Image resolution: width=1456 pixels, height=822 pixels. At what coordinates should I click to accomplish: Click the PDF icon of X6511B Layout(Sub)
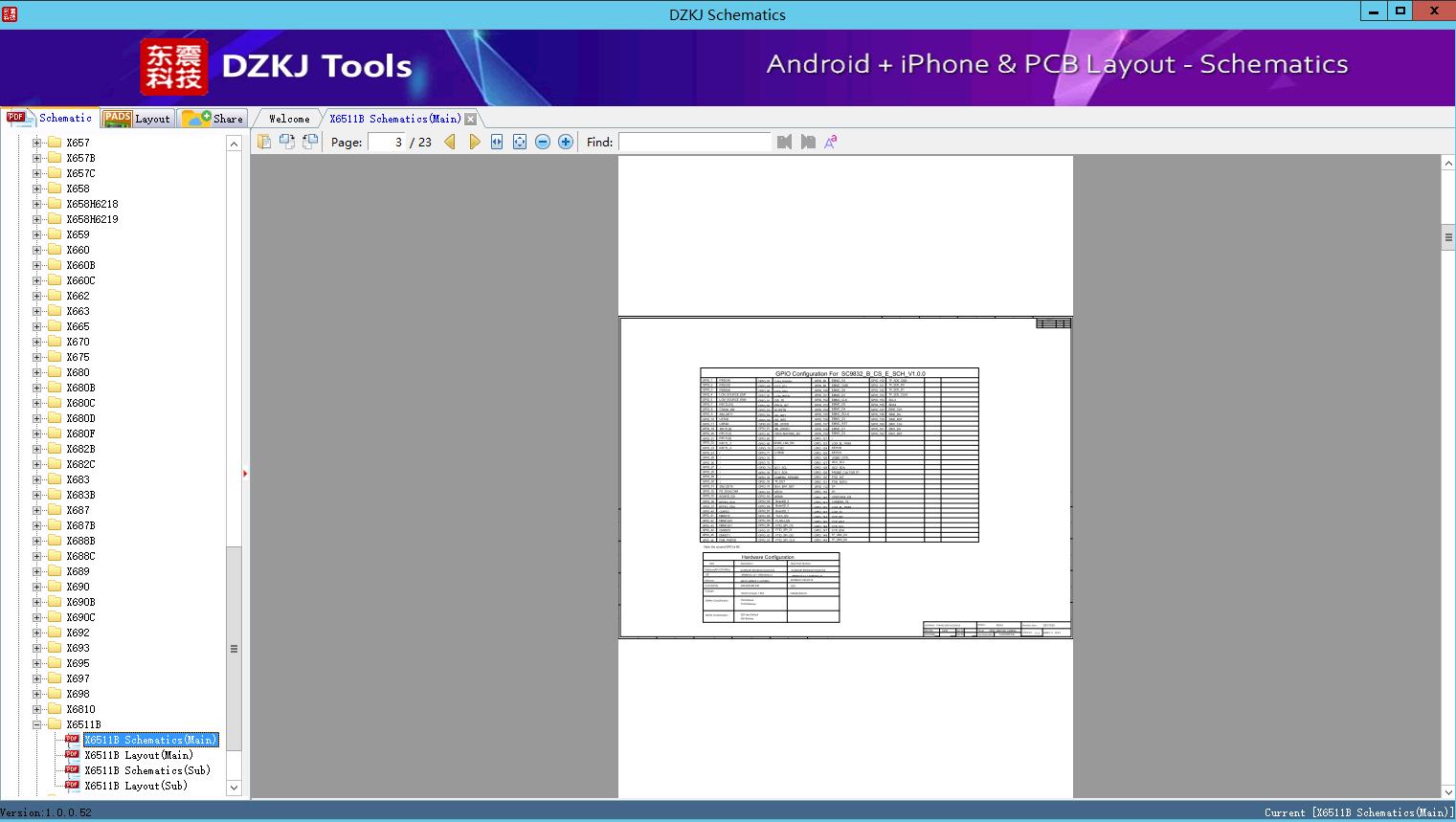coord(72,785)
